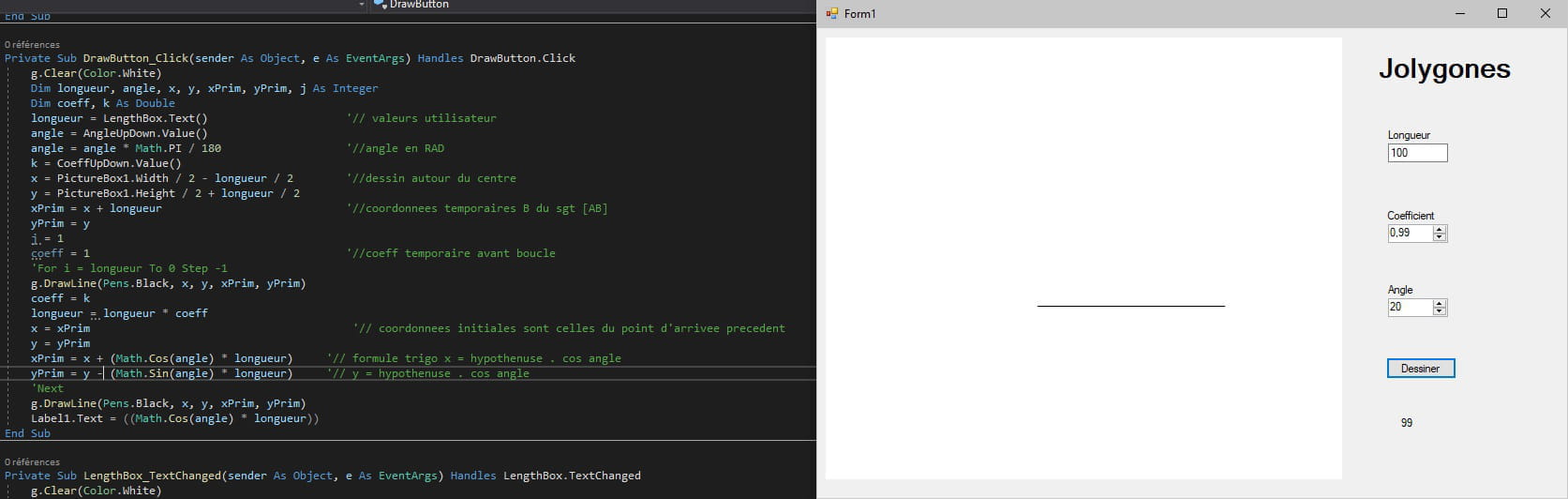The image size is (1568, 499).
Task: Click the 'angle = AngleUpDown.Value()' line
Action: tap(119, 133)
